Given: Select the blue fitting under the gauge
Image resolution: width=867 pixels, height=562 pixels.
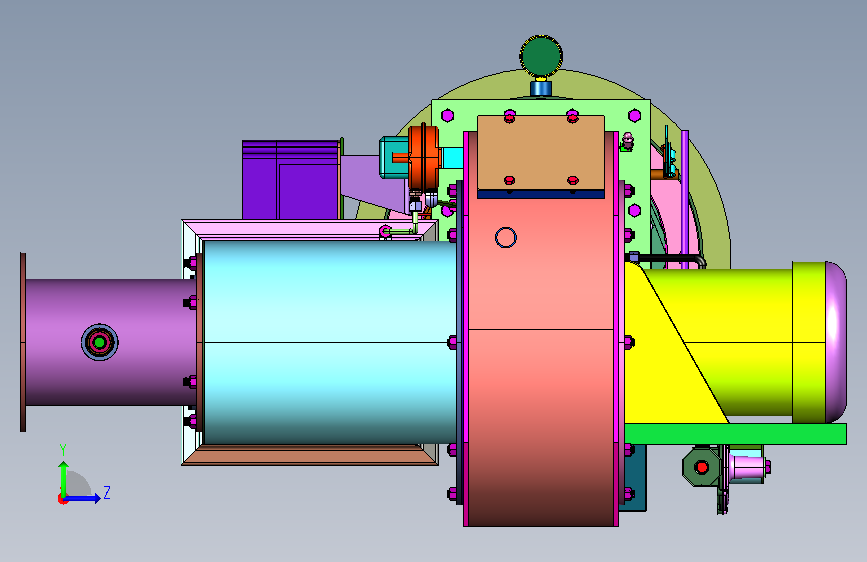Looking at the screenshot, I should point(541,88).
